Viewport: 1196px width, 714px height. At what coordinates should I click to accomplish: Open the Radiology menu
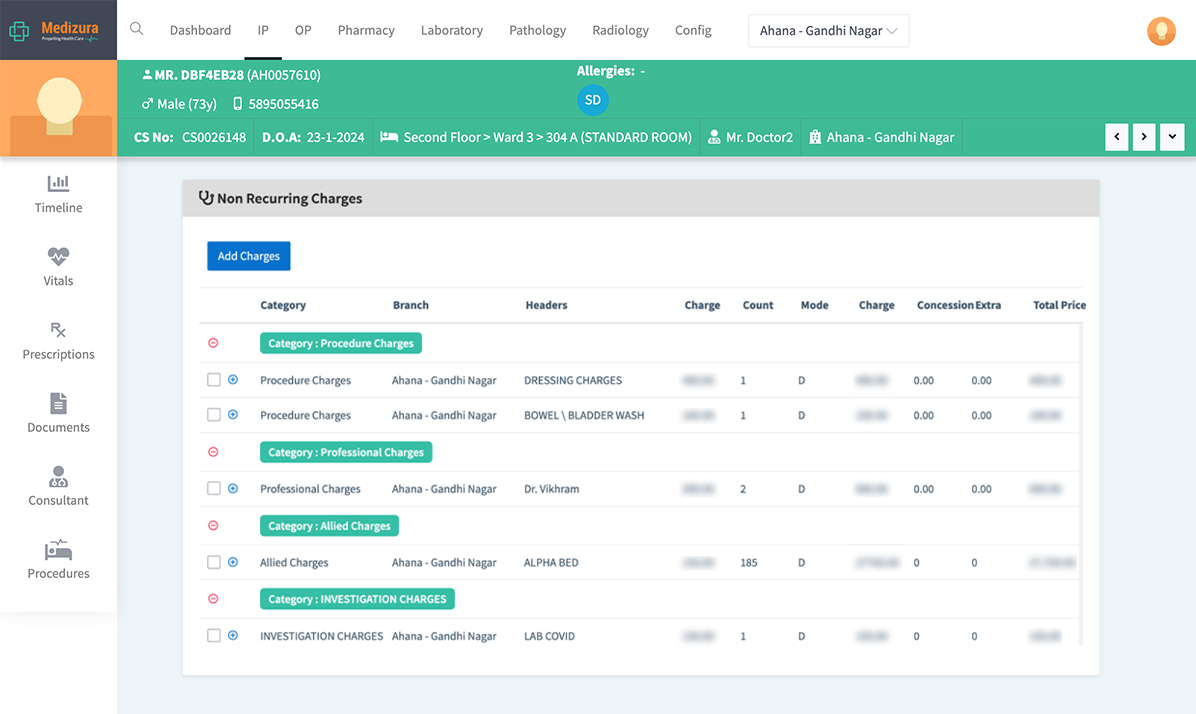coord(620,31)
